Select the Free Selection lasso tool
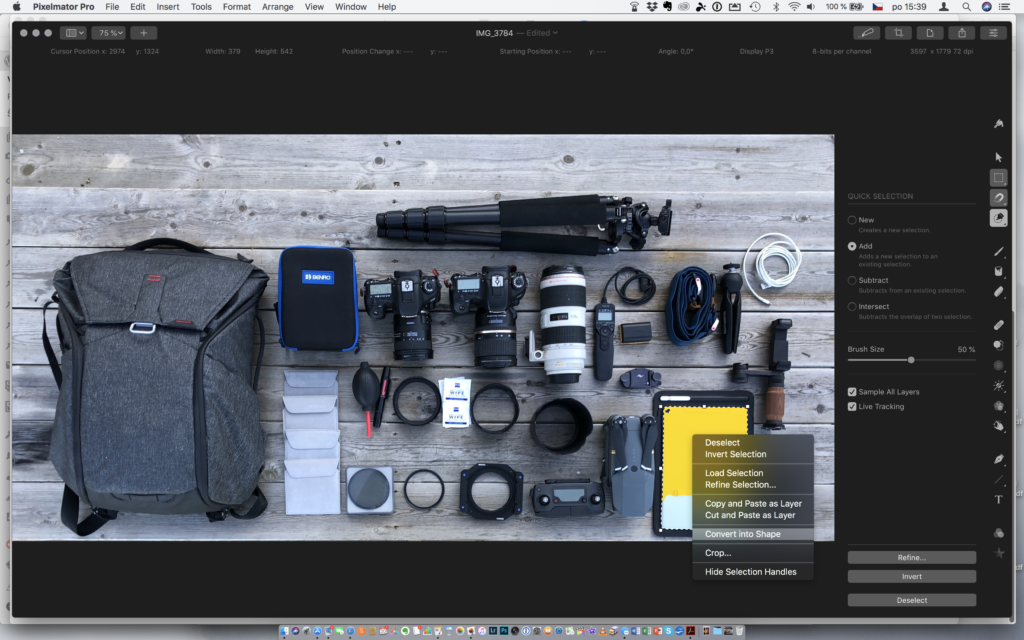 [x=998, y=198]
